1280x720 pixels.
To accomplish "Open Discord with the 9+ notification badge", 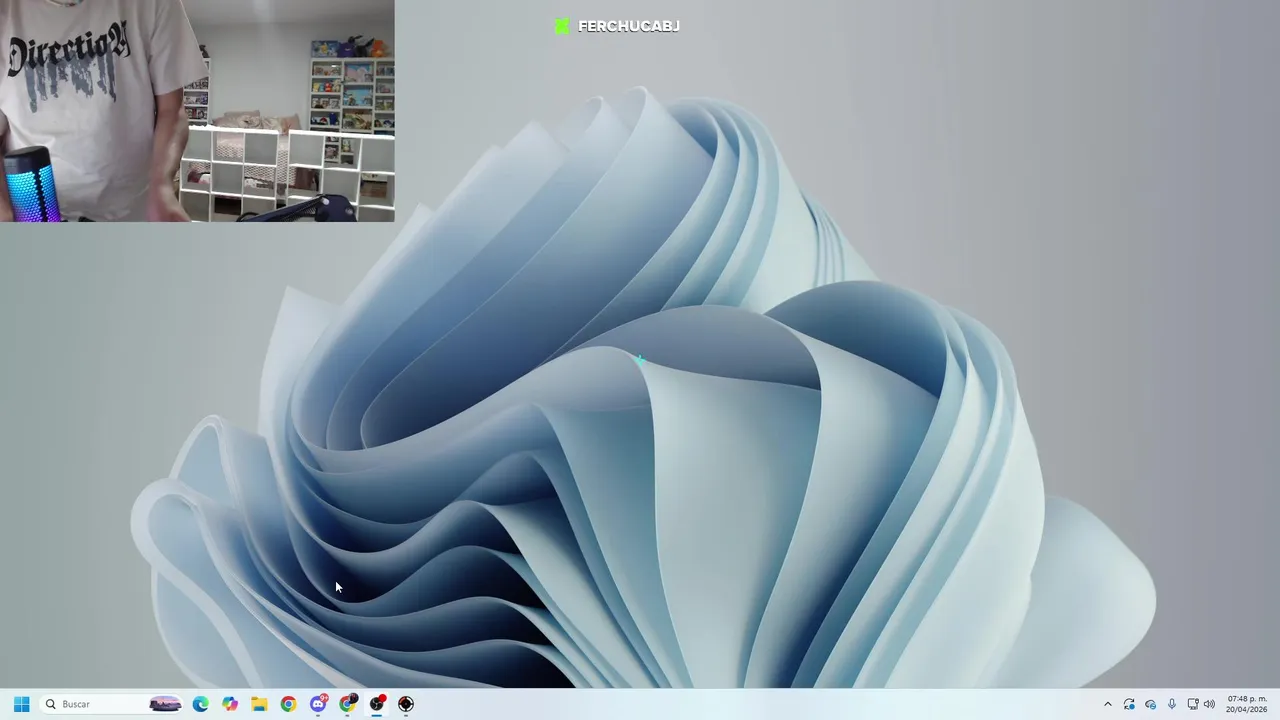I will click(x=318, y=704).
